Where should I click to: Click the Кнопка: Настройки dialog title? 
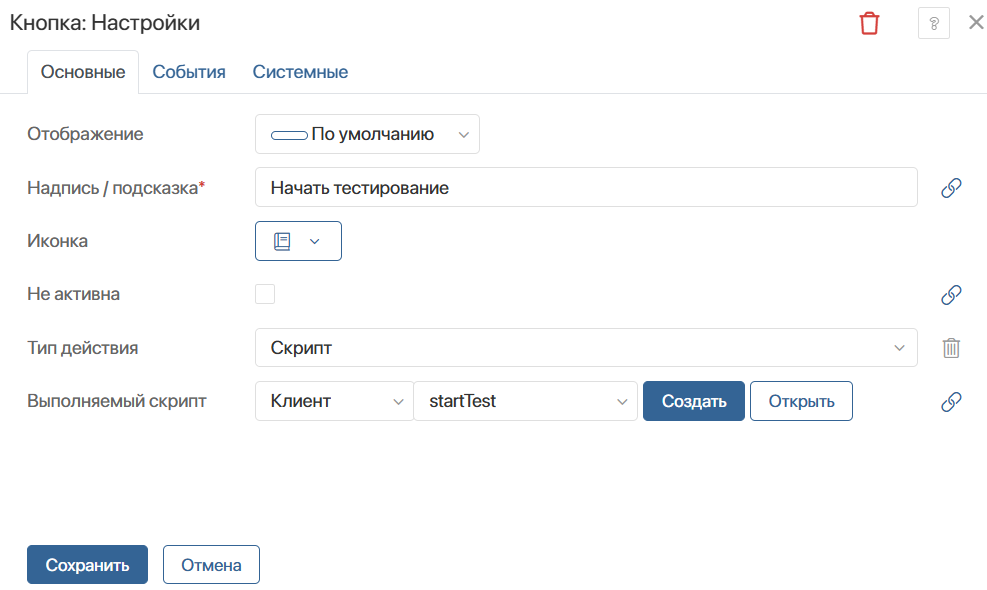[x=105, y=23]
